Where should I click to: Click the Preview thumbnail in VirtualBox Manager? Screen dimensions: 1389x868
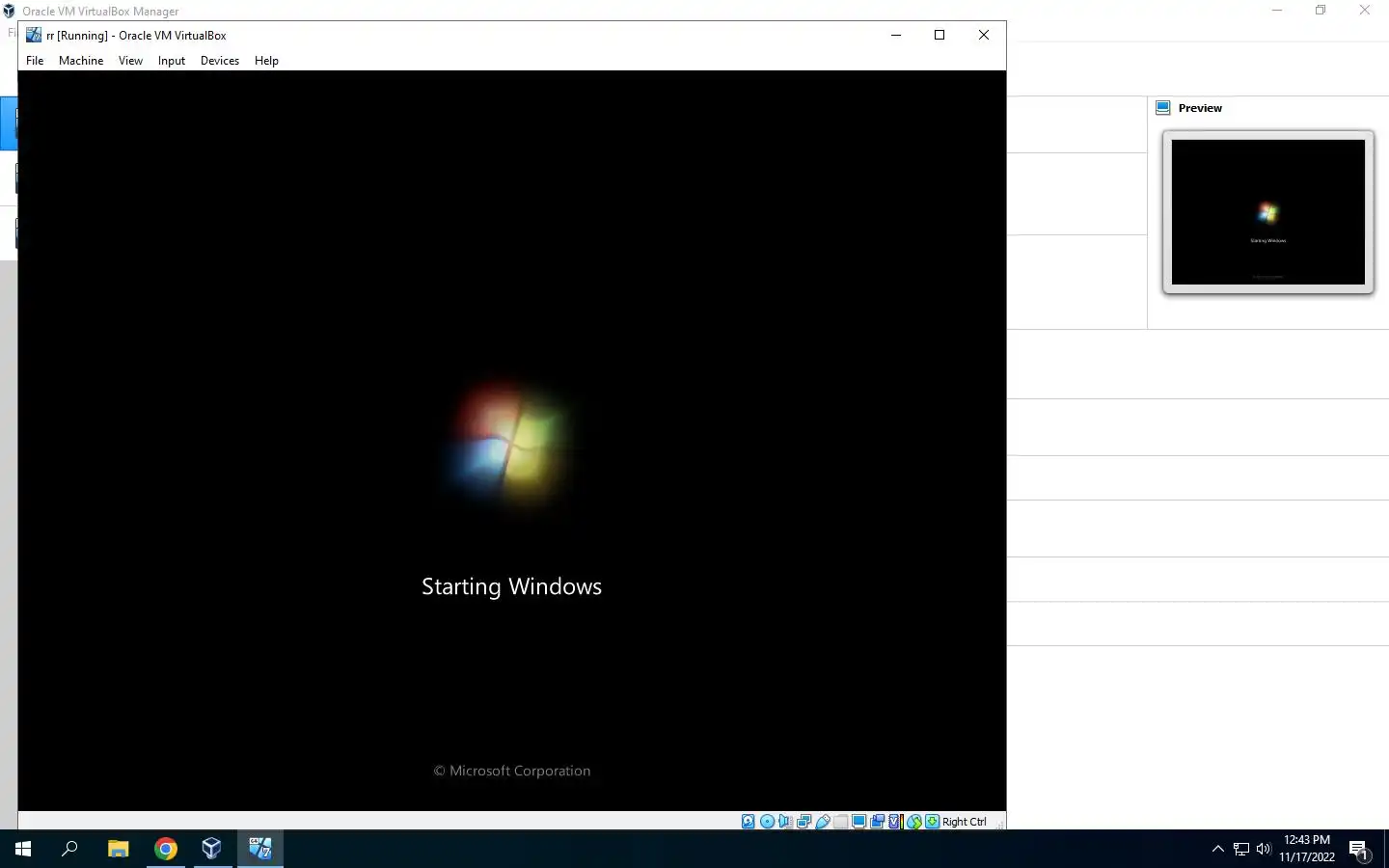click(1268, 212)
